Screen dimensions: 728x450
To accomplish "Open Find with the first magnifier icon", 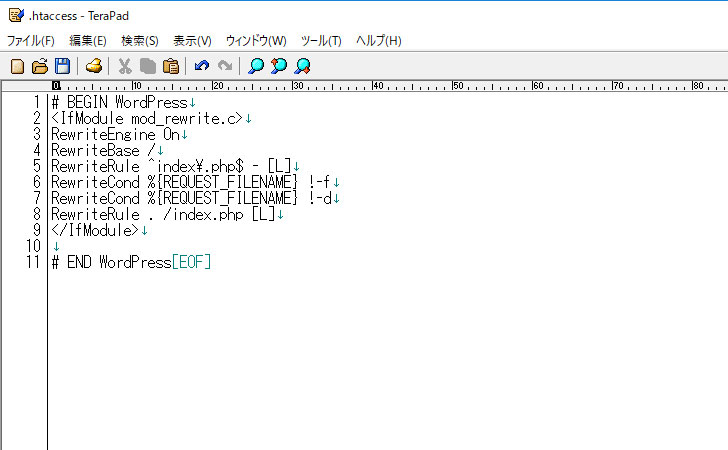I will click(256, 66).
